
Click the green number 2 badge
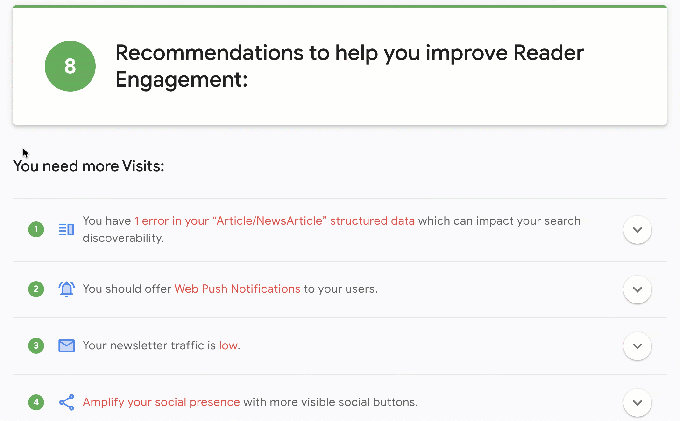(36, 289)
